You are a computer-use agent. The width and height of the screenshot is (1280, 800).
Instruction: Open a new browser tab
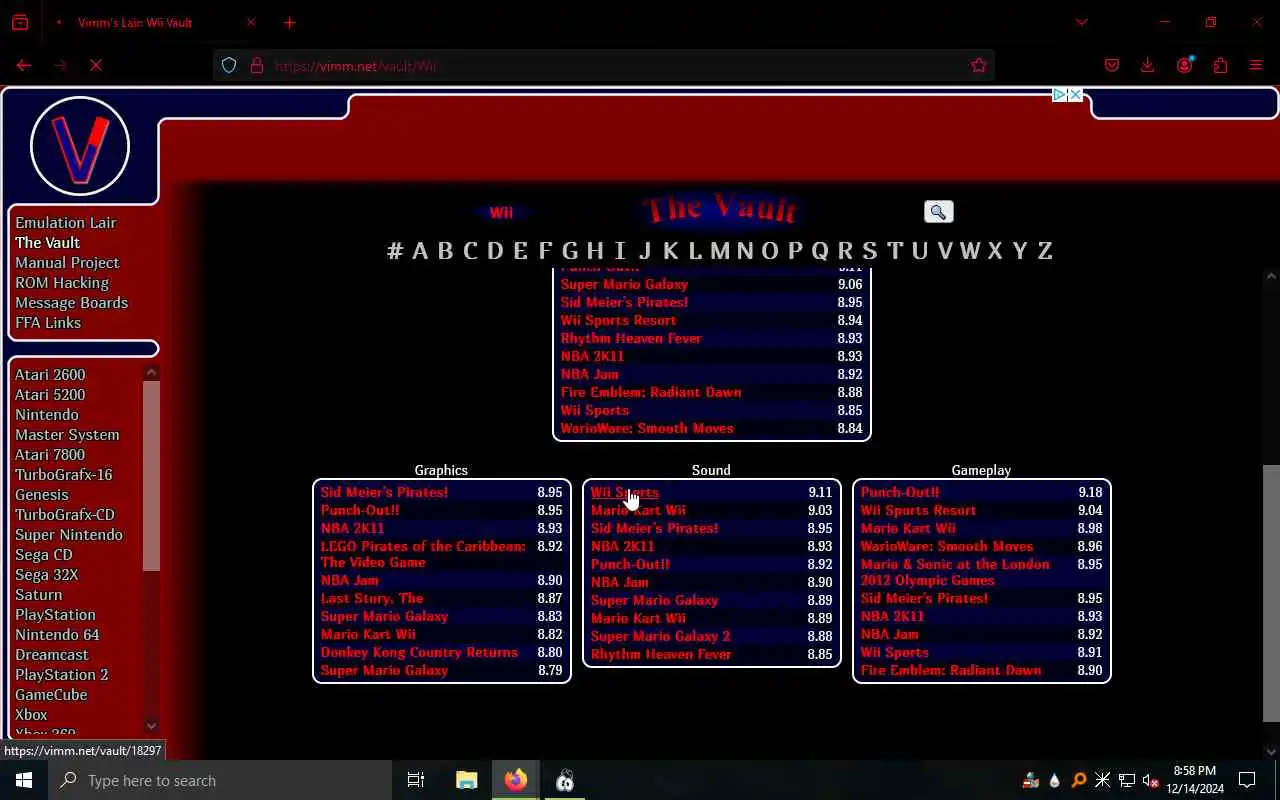coord(289,22)
